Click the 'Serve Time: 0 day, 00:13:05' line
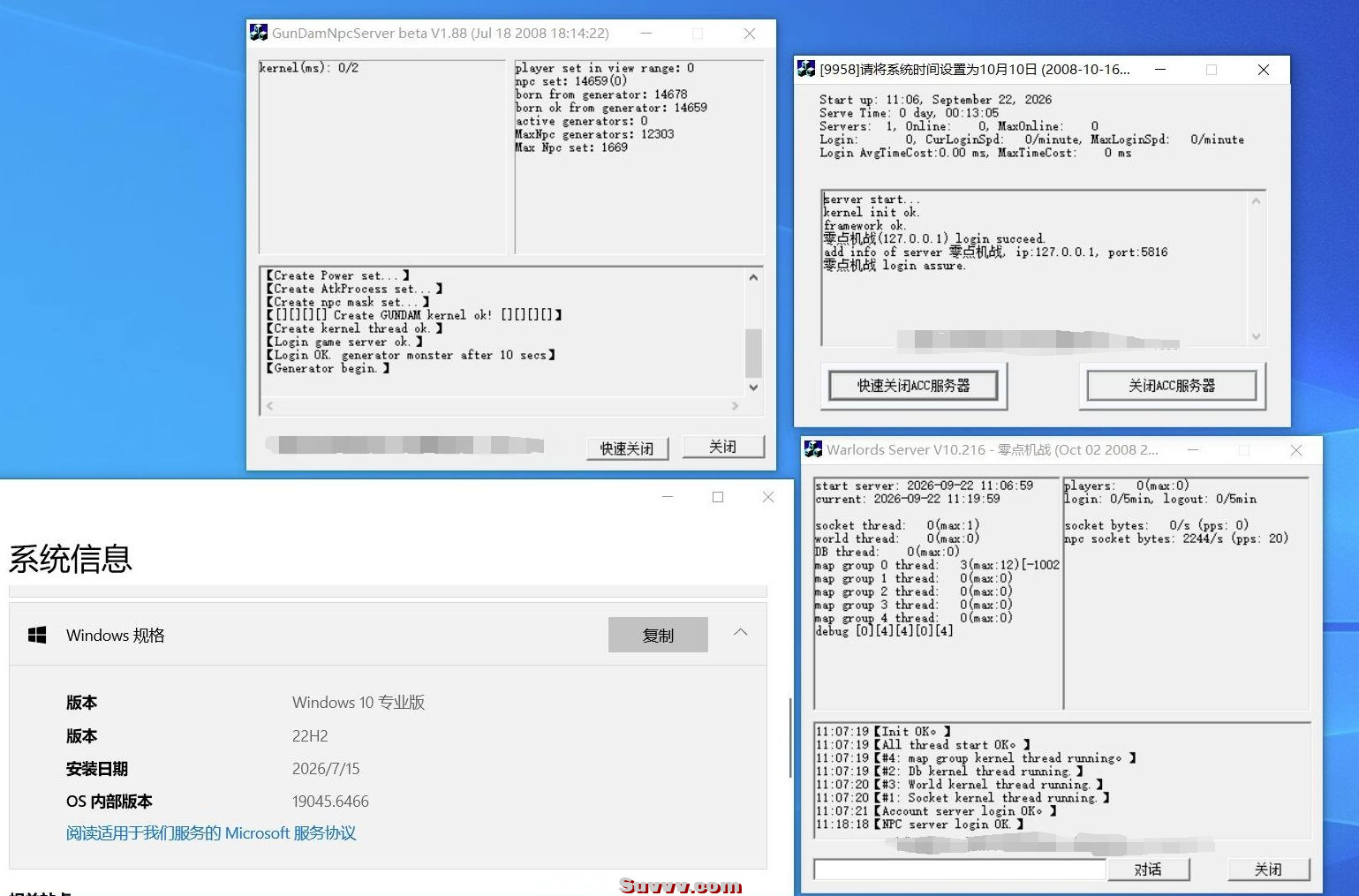1359x896 pixels. (909, 113)
